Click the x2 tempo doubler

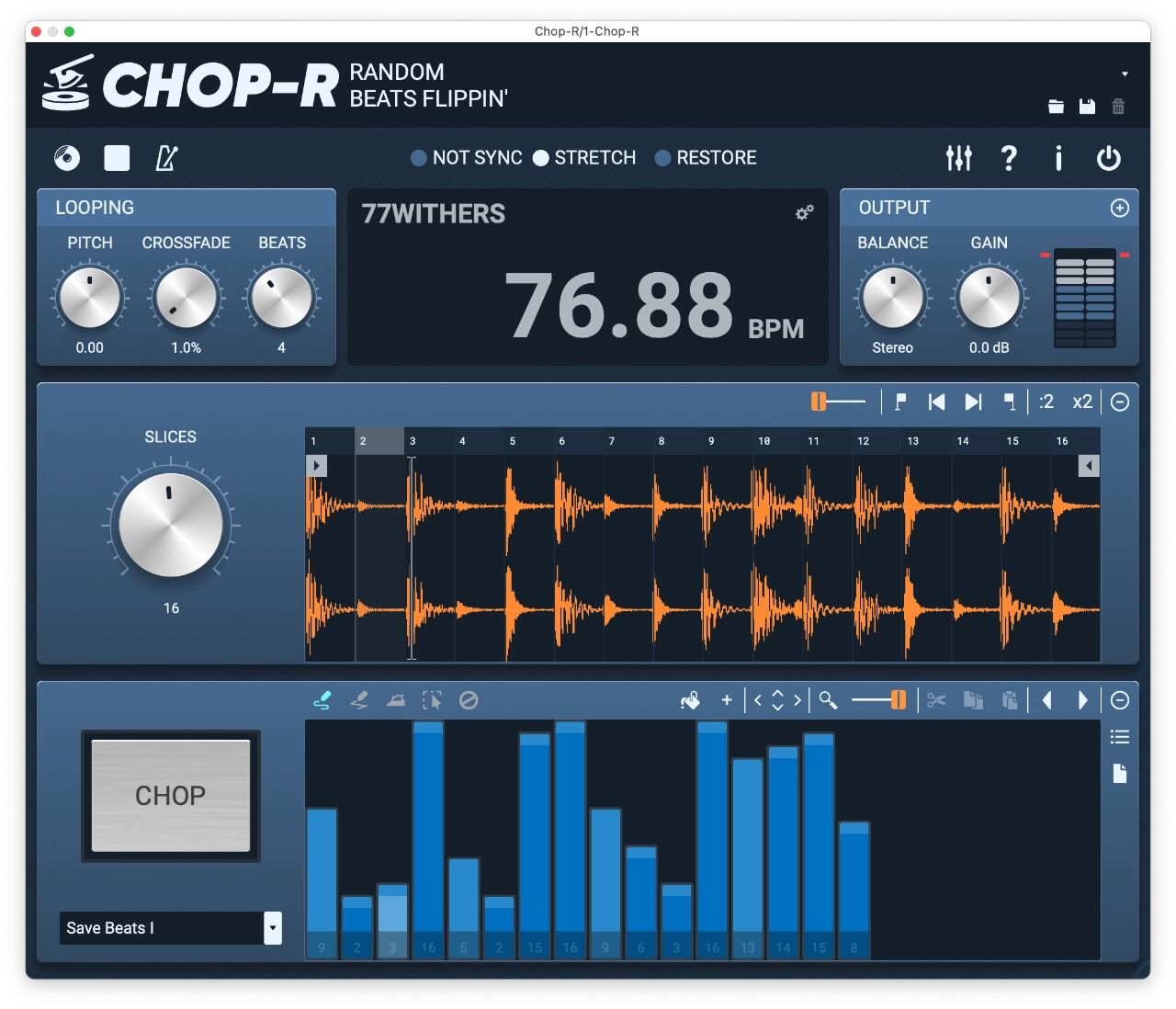pyautogui.click(x=1080, y=402)
